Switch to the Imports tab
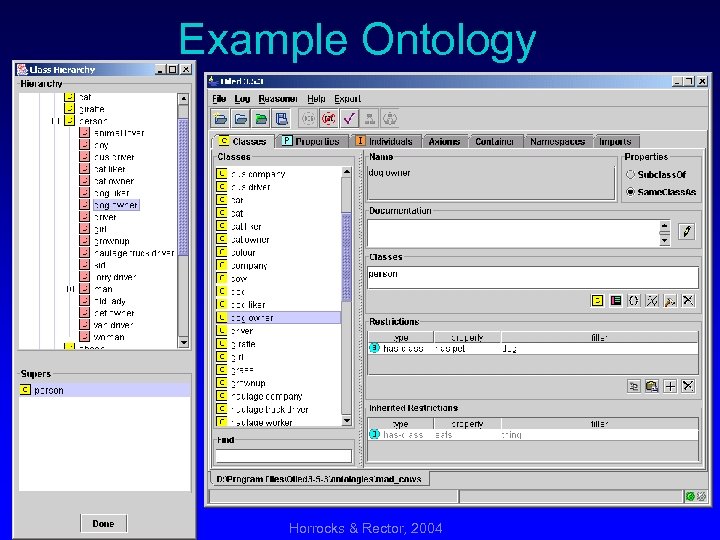The image size is (720, 540). click(x=615, y=141)
